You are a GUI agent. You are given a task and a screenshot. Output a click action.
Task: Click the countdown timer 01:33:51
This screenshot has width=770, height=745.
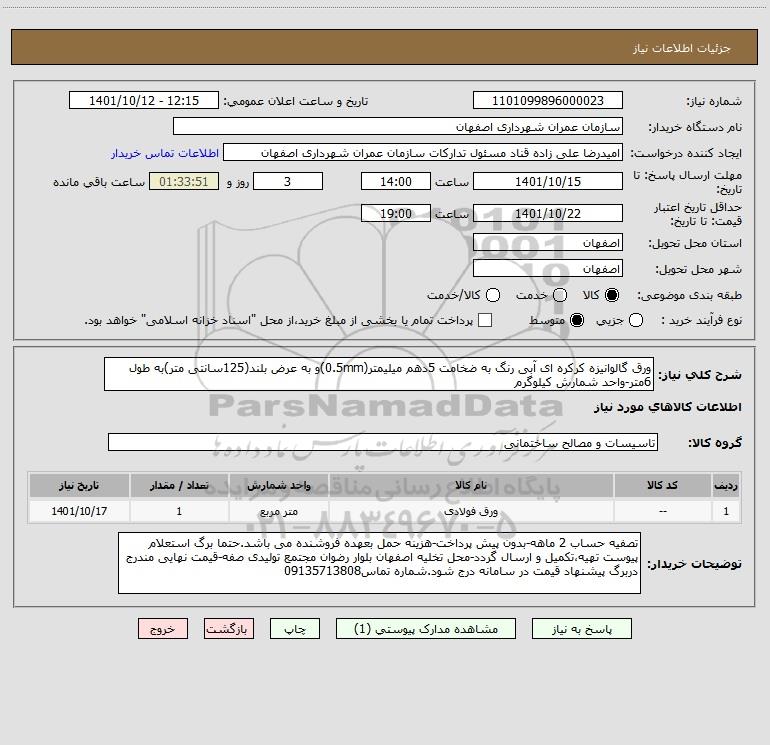coord(184,181)
